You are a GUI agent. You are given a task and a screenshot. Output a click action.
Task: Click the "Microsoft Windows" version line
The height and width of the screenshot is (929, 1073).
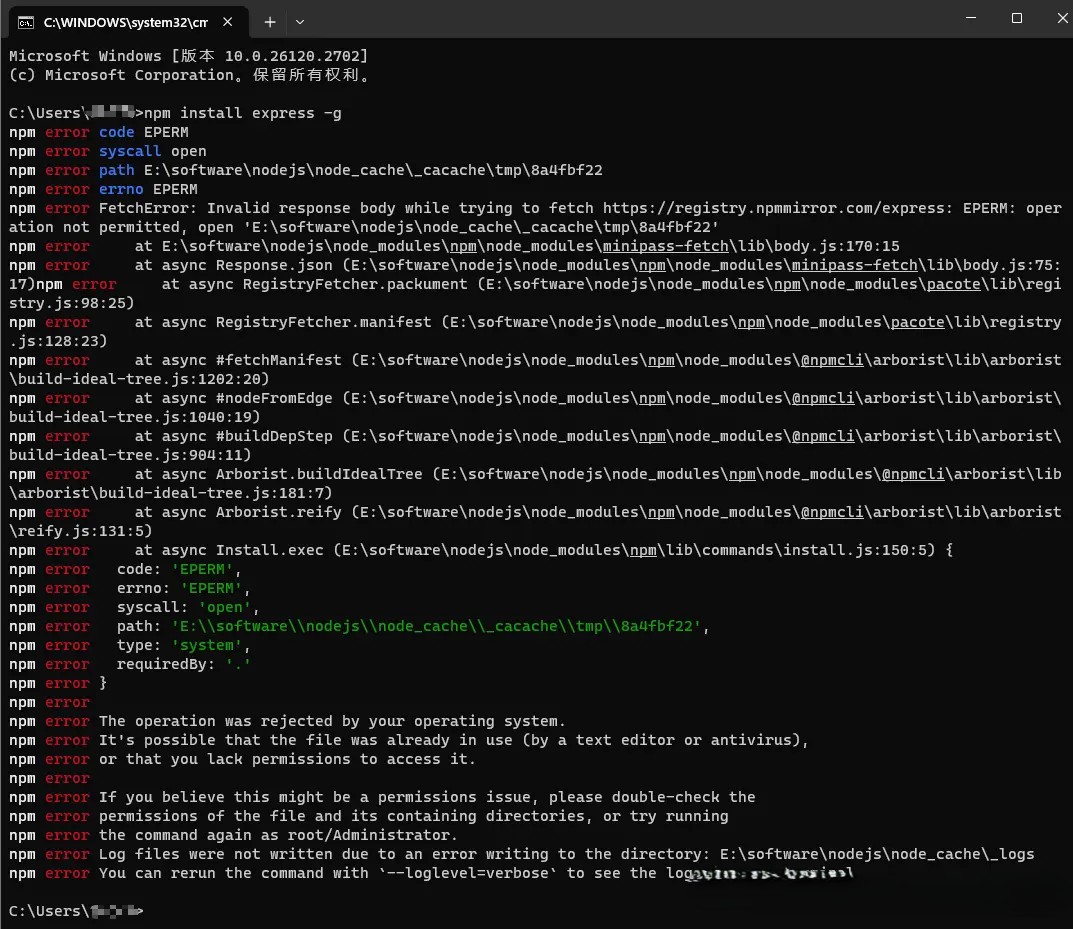[x=188, y=56]
